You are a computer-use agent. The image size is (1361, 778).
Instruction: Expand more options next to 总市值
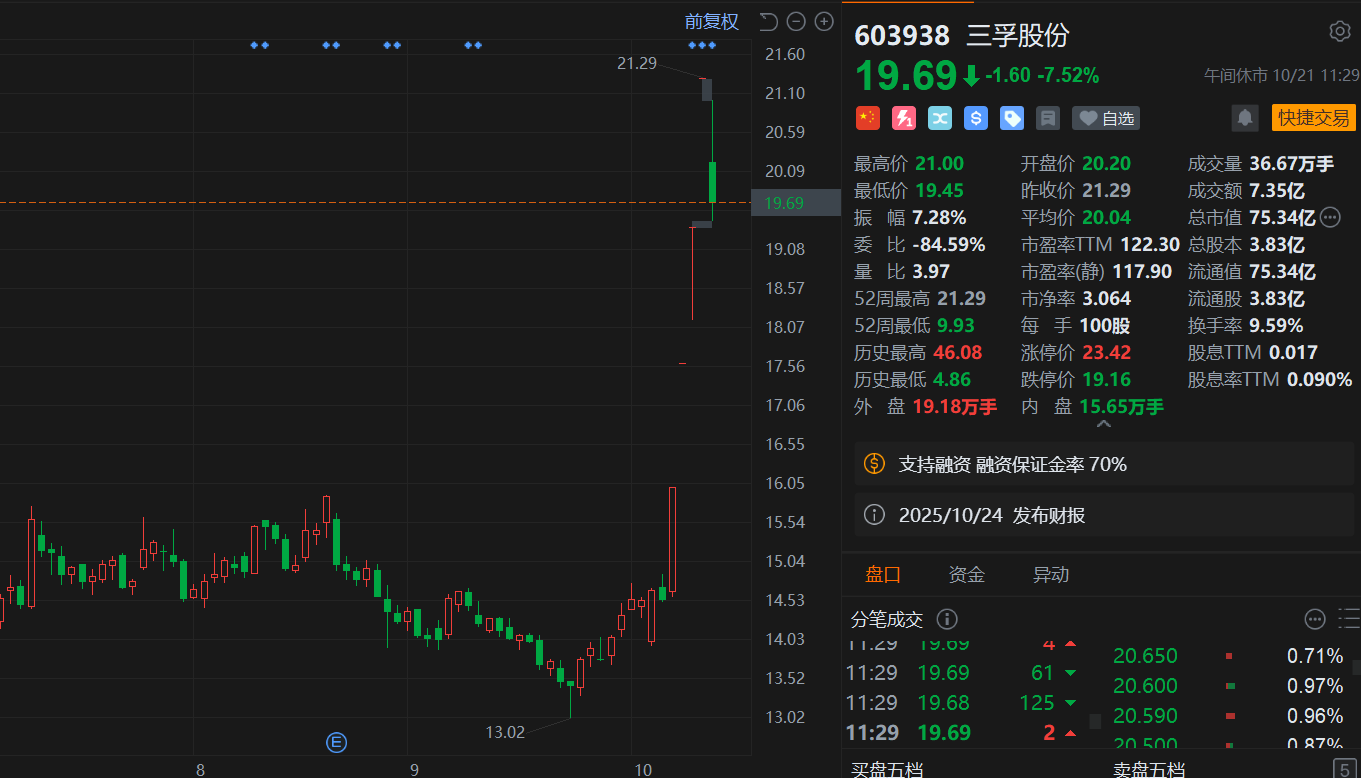click(x=1330, y=217)
